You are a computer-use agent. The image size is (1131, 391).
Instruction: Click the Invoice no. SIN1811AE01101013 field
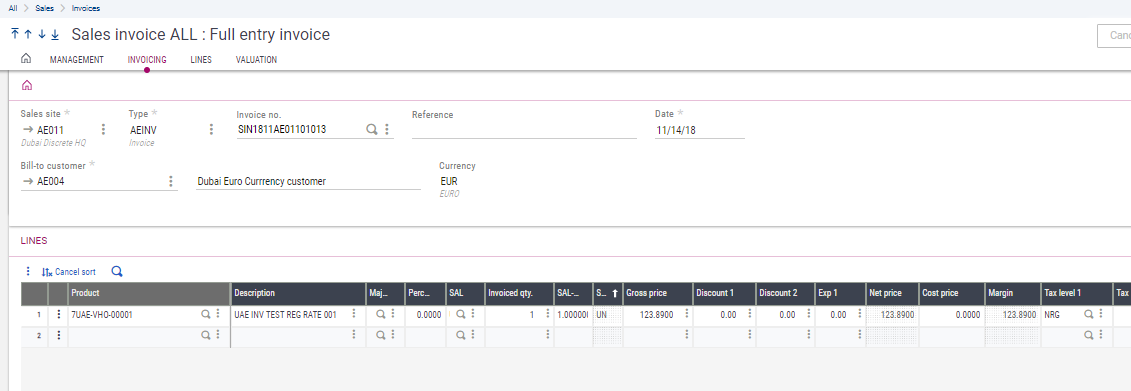[x=301, y=130]
